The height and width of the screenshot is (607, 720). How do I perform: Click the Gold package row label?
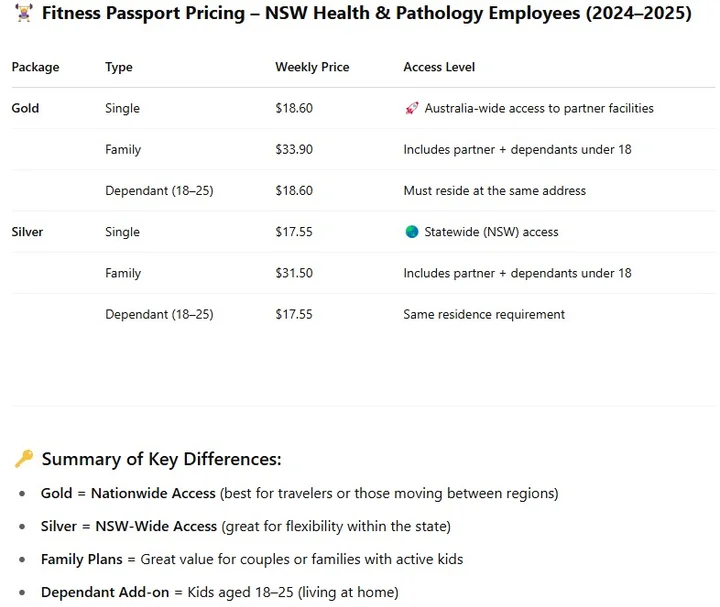(x=25, y=108)
